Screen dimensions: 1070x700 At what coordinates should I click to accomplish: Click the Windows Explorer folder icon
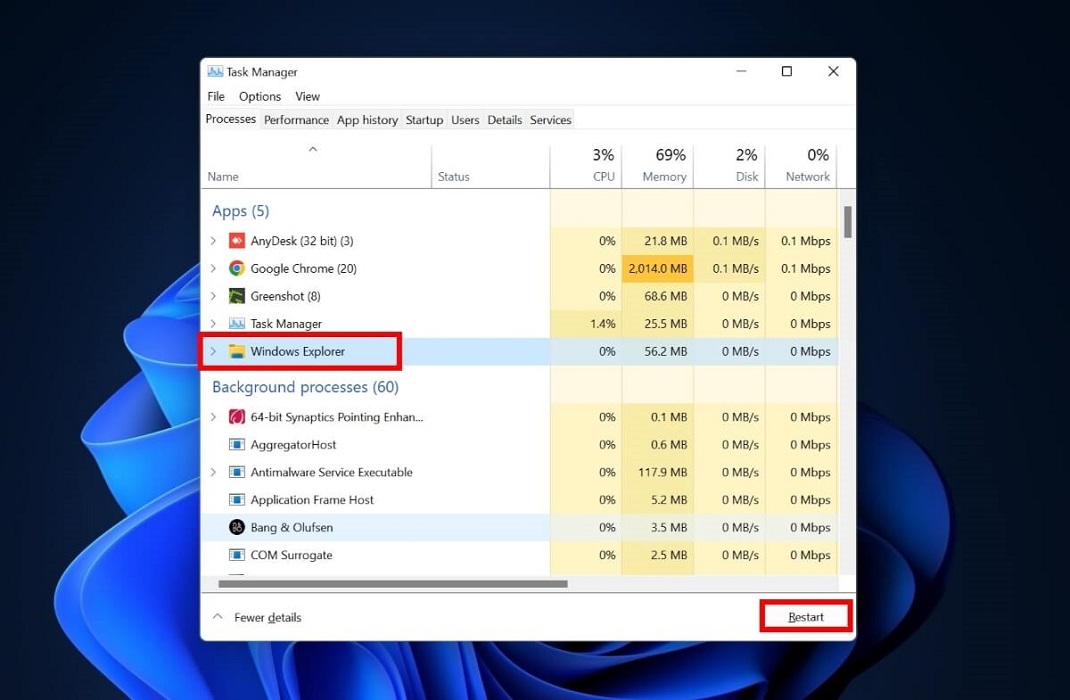(x=236, y=351)
